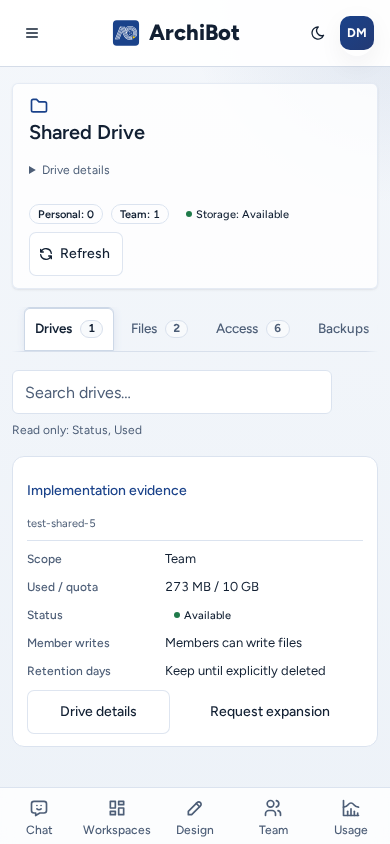The width and height of the screenshot is (390, 844).
Task: Click the 273 MB / 10 GB value
Action: coord(212,587)
